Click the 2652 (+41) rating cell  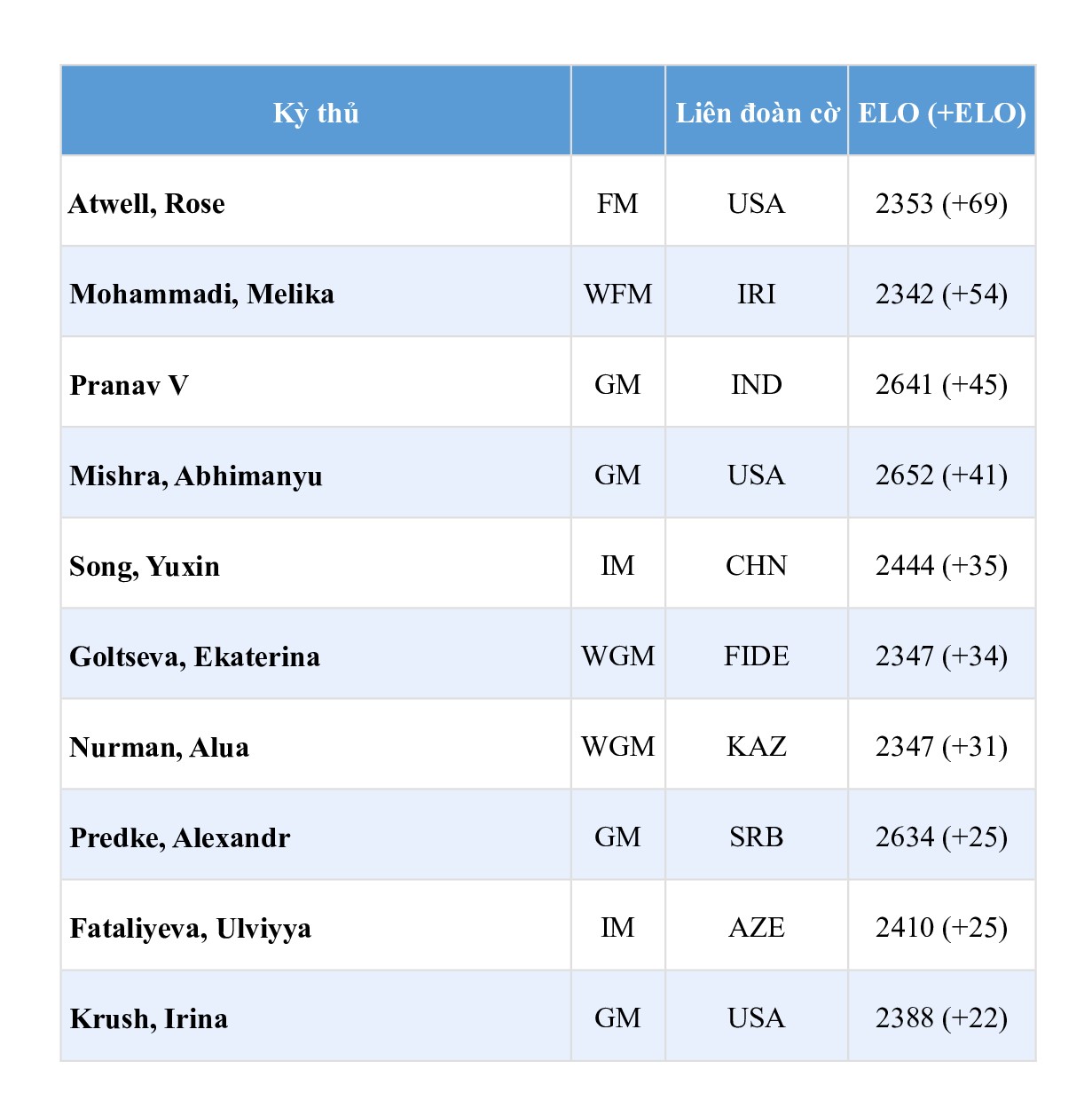click(x=942, y=475)
